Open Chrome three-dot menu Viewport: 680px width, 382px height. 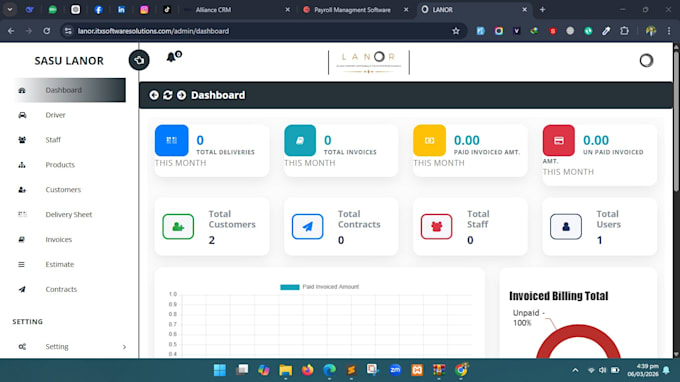pos(669,31)
